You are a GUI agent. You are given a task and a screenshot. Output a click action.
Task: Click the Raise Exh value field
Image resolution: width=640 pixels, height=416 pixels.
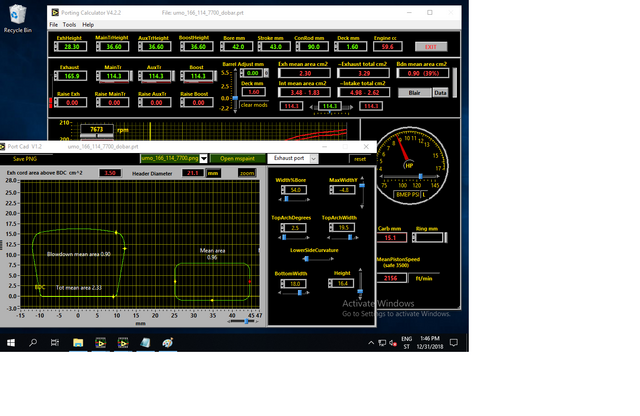click(72, 102)
